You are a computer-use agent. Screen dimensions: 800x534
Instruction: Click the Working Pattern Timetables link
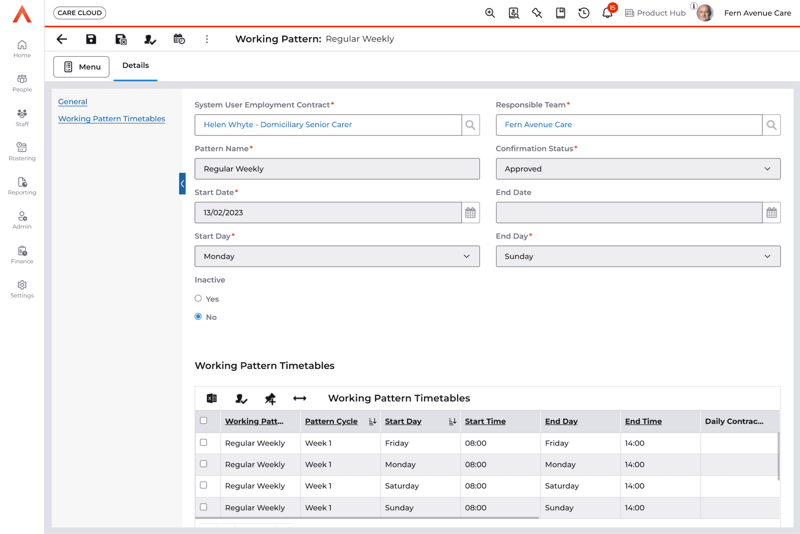pyautogui.click(x=111, y=119)
